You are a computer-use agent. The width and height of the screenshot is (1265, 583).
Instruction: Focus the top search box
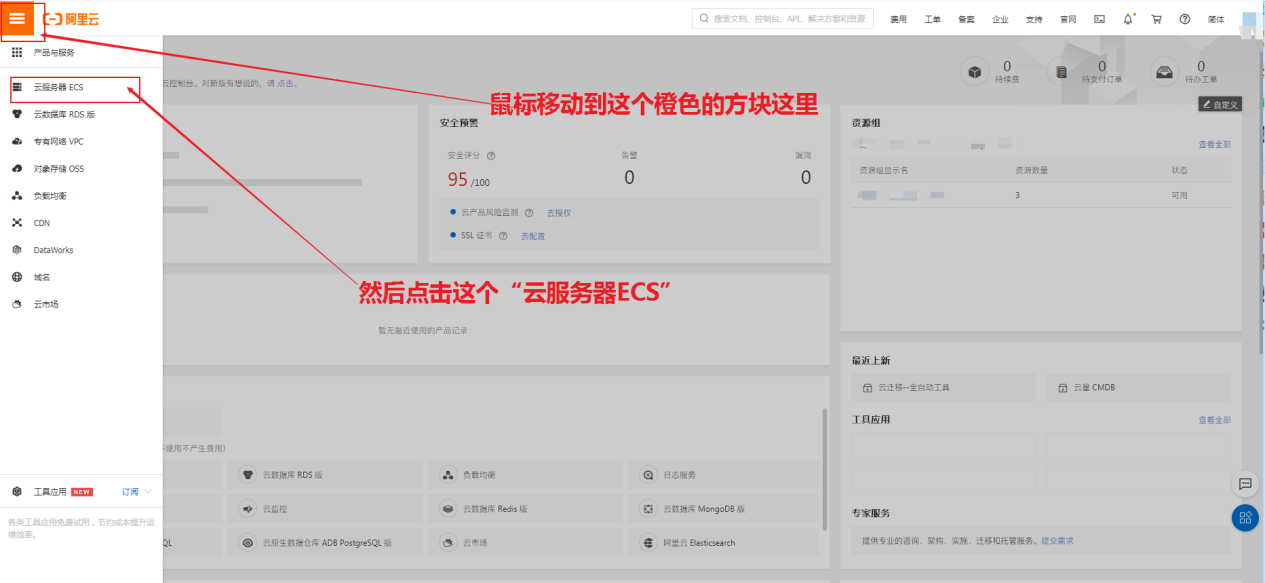pyautogui.click(x=782, y=19)
